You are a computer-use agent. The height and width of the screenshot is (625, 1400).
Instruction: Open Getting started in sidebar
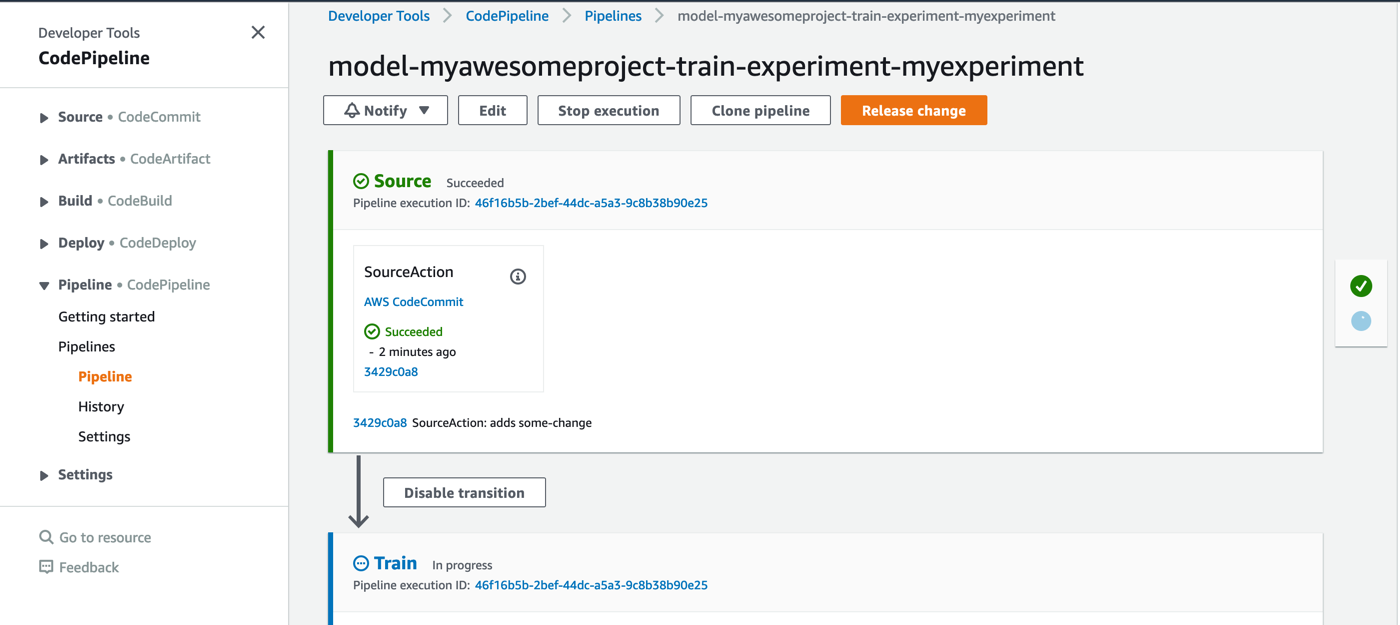click(106, 317)
